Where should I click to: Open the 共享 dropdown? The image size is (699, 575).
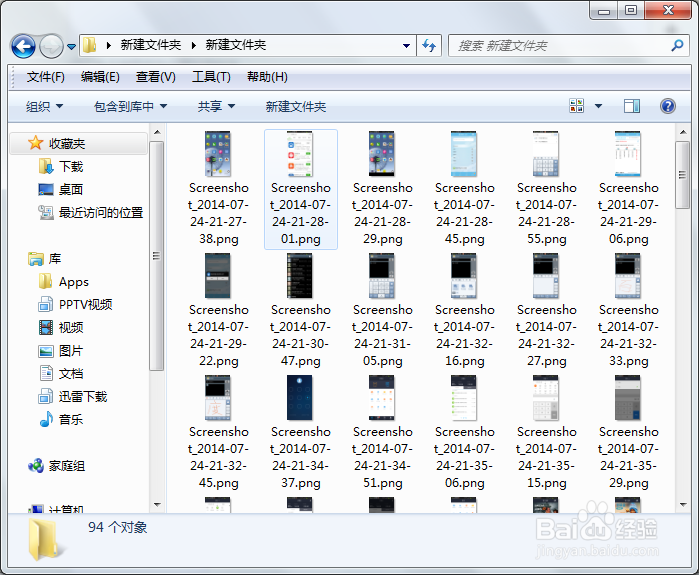(x=216, y=107)
